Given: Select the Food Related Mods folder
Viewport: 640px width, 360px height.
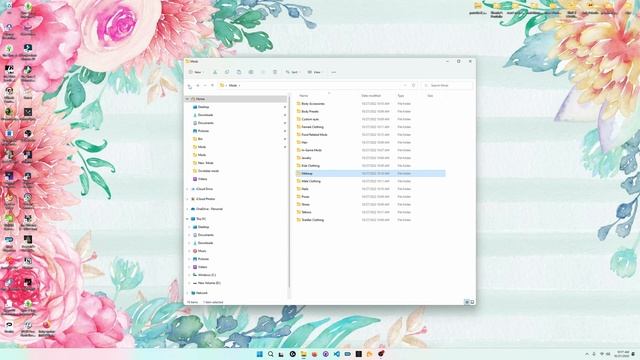Looking at the screenshot, I should coord(314,135).
